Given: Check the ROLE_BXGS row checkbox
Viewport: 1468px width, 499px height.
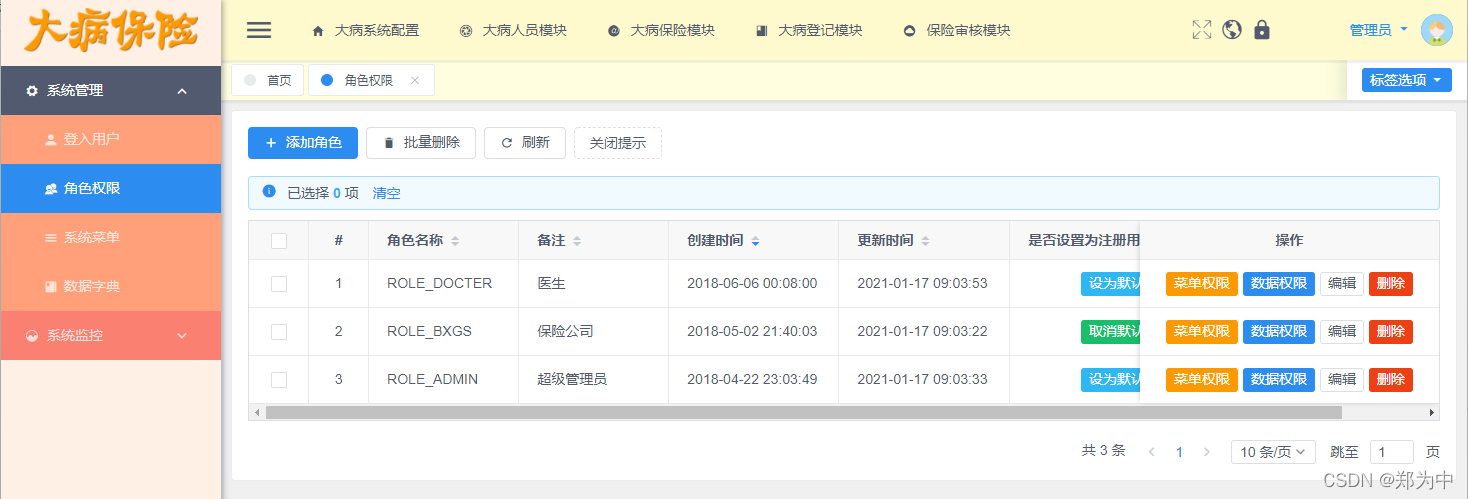Looking at the screenshot, I should pyautogui.click(x=279, y=332).
